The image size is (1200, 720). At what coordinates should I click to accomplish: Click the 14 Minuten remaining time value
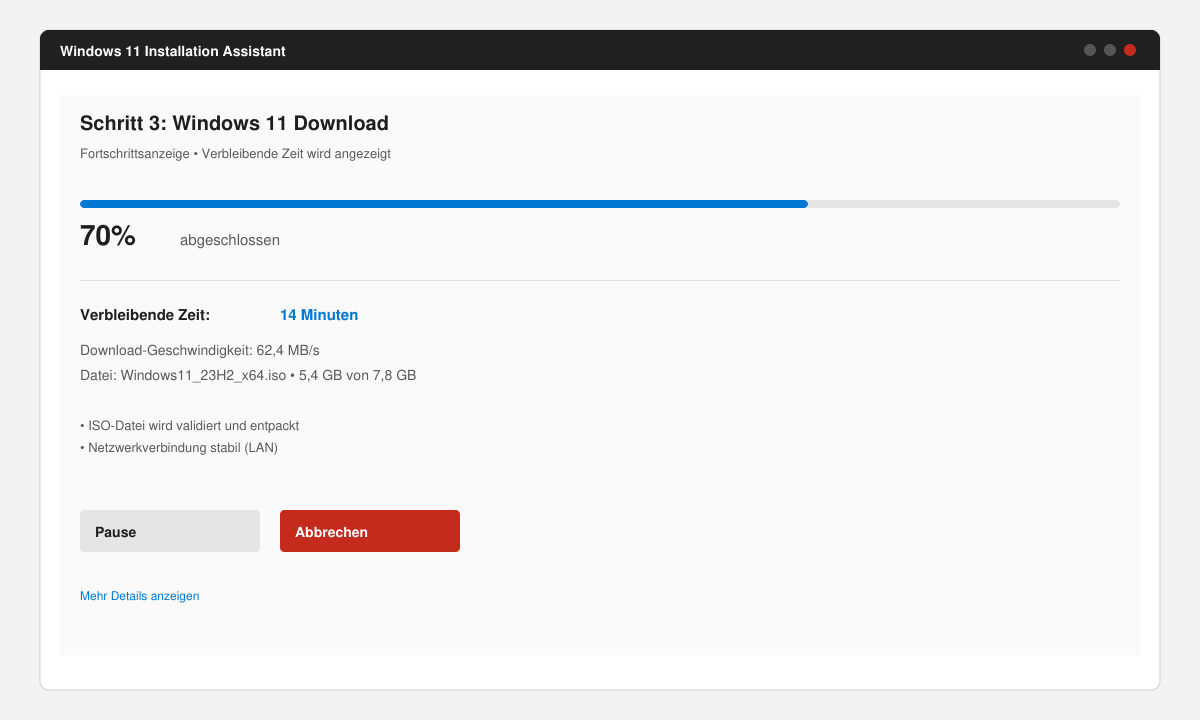[x=319, y=315]
